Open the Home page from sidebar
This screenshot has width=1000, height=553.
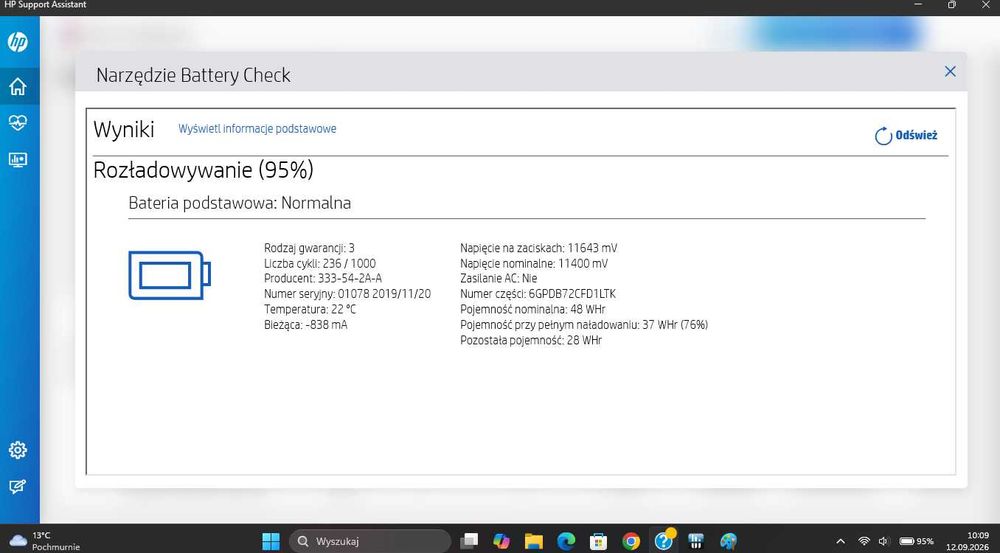pos(18,86)
